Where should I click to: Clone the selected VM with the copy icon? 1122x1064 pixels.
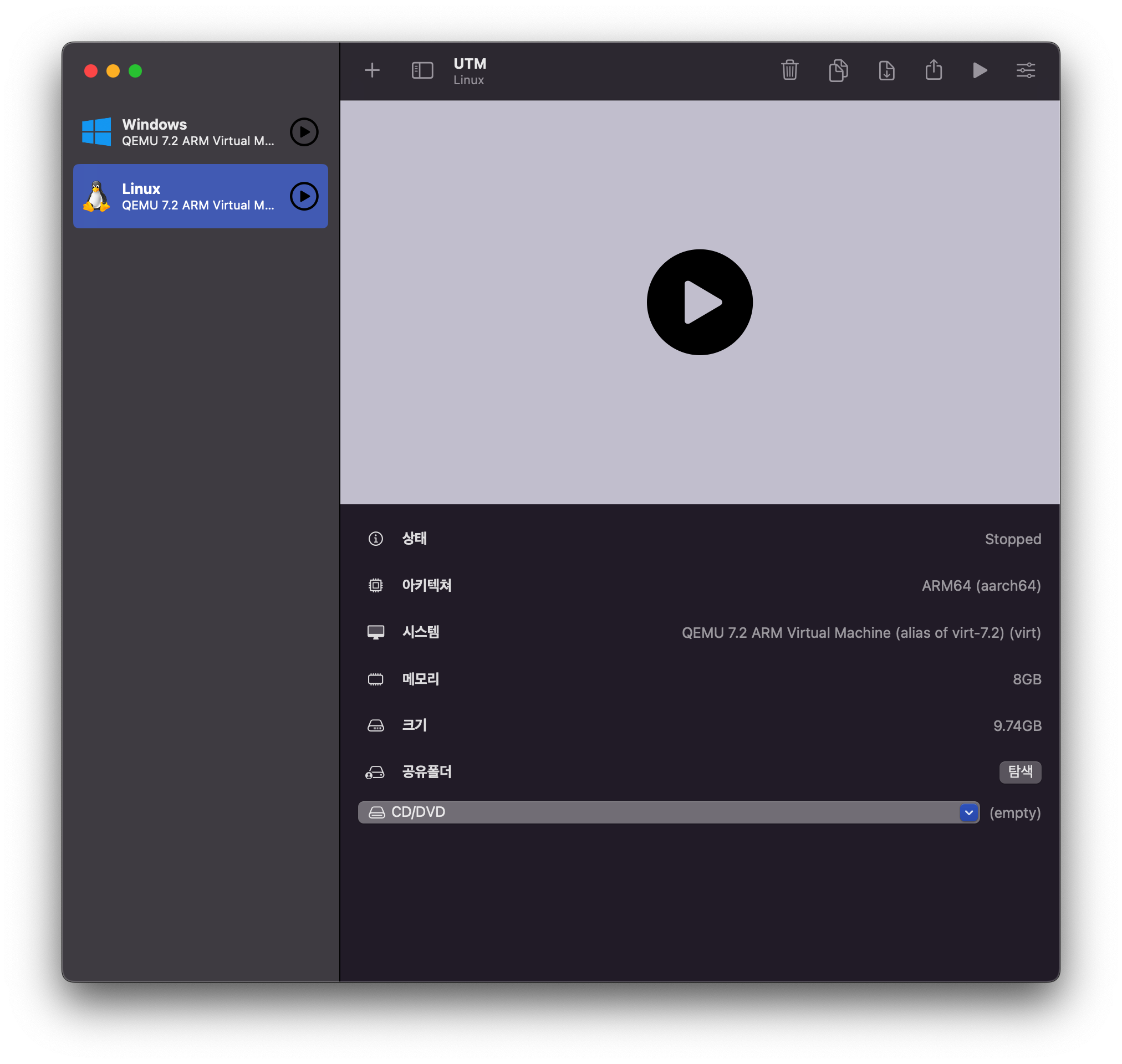pyautogui.click(x=838, y=70)
